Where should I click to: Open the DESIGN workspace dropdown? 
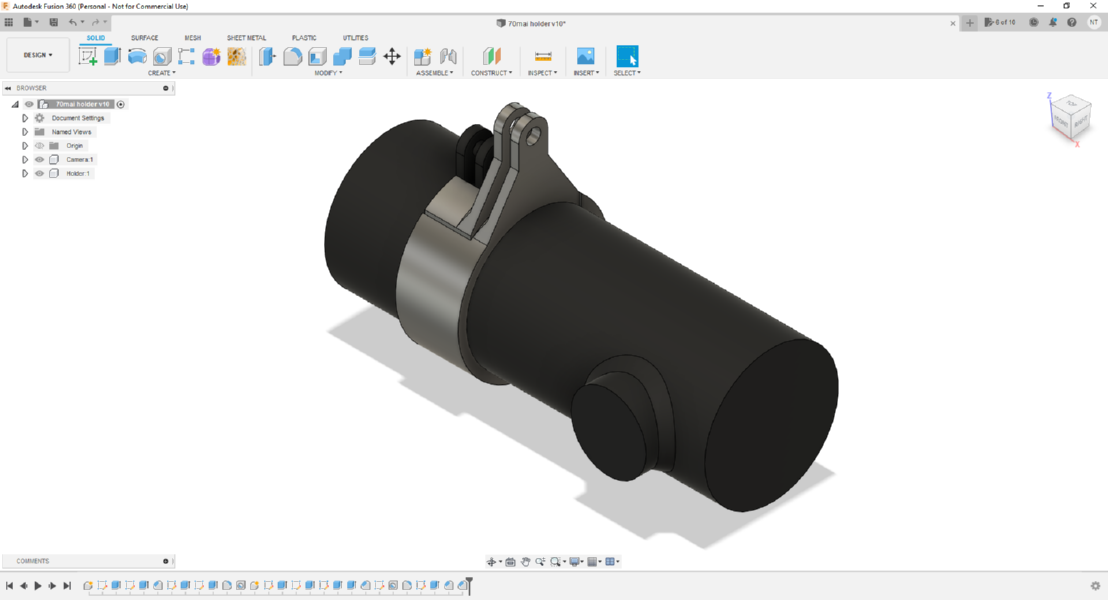click(38, 55)
